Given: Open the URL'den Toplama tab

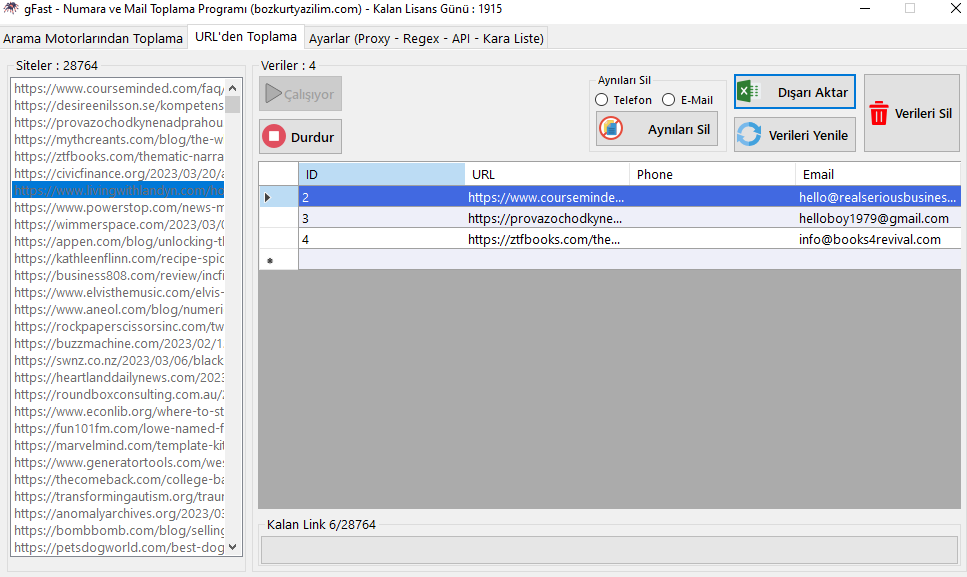Looking at the screenshot, I should (x=246, y=37).
